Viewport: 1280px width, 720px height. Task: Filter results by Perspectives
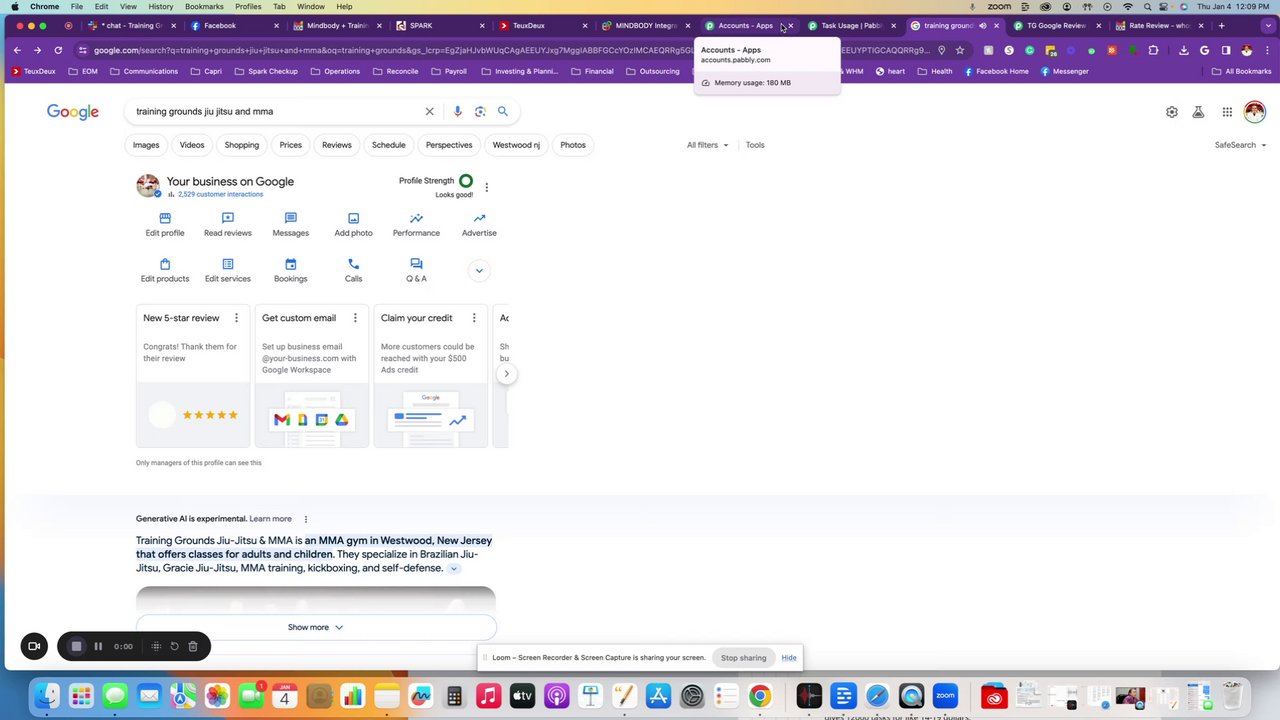click(x=449, y=145)
